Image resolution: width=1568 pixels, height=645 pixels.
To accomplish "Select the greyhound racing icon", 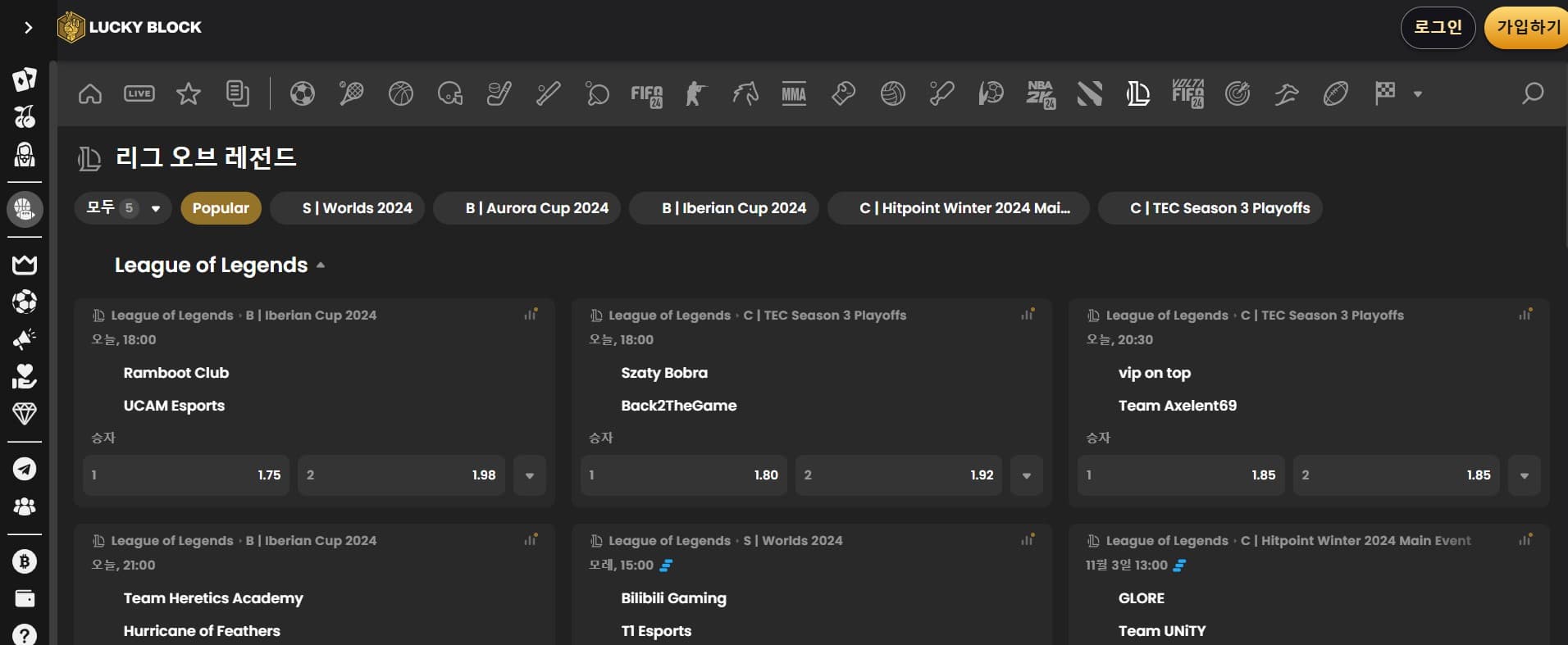I will 1287,95.
